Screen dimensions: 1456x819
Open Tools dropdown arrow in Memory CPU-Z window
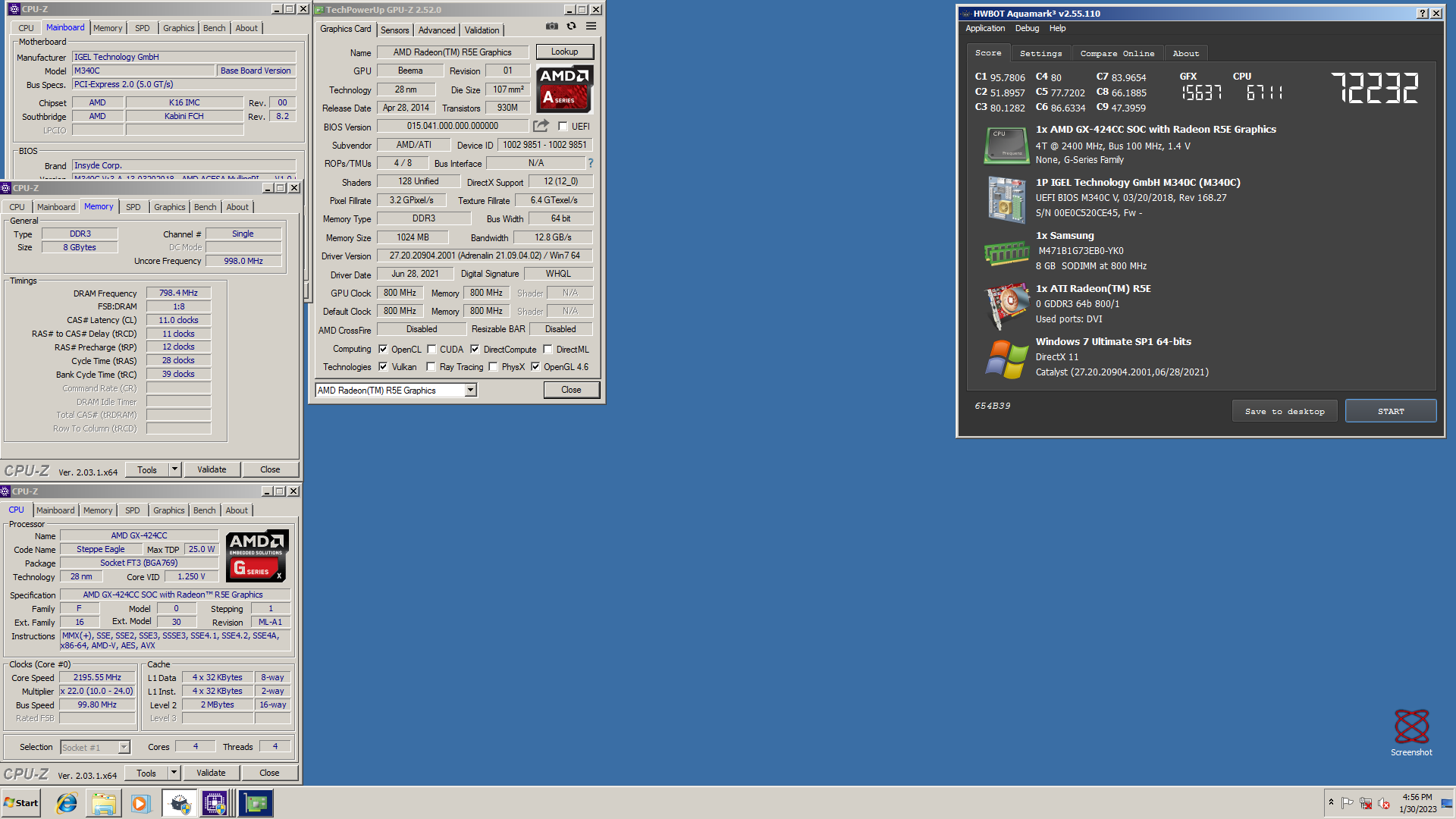point(174,469)
